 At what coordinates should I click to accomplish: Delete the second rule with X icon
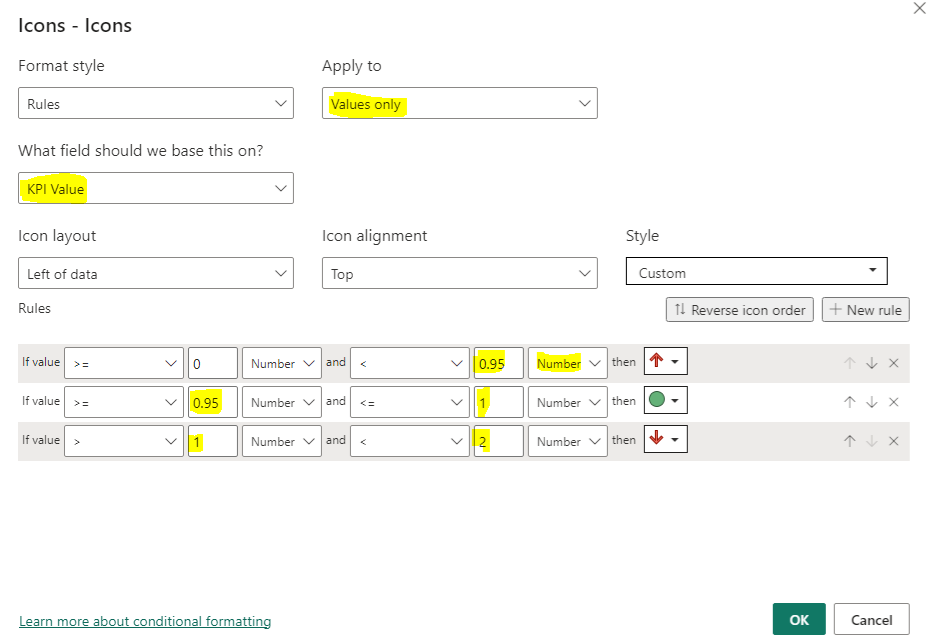(x=894, y=402)
